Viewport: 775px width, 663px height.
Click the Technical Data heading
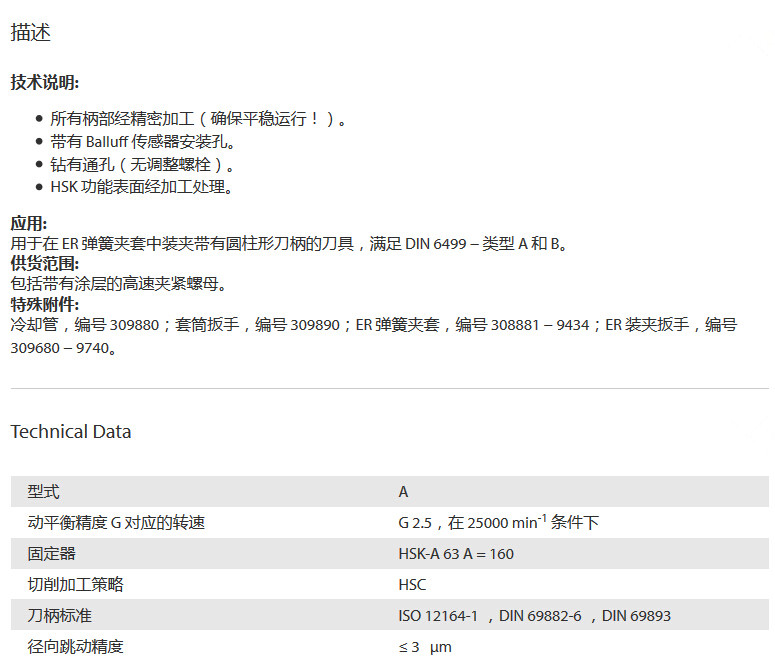70,432
